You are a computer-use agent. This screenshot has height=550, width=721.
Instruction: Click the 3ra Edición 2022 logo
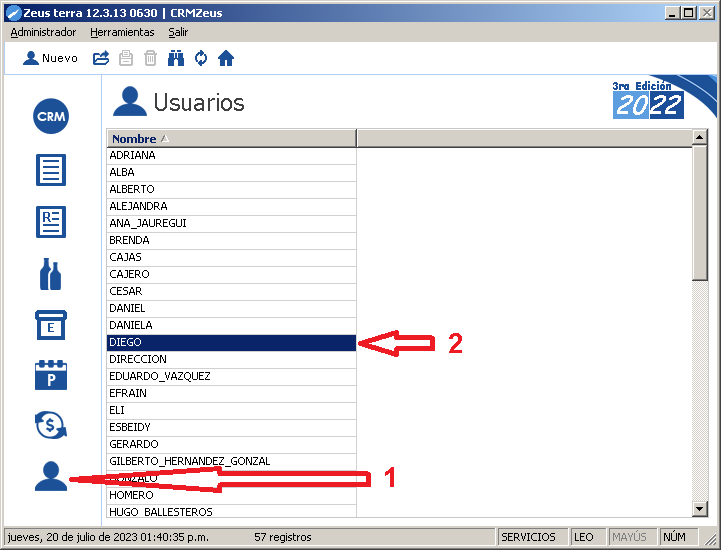(x=648, y=100)
